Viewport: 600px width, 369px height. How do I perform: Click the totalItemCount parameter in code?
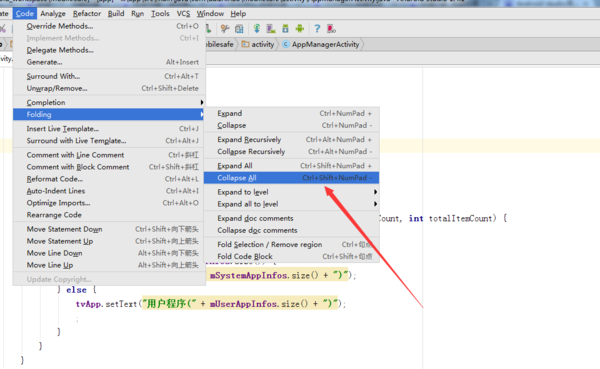pos(462,219)
